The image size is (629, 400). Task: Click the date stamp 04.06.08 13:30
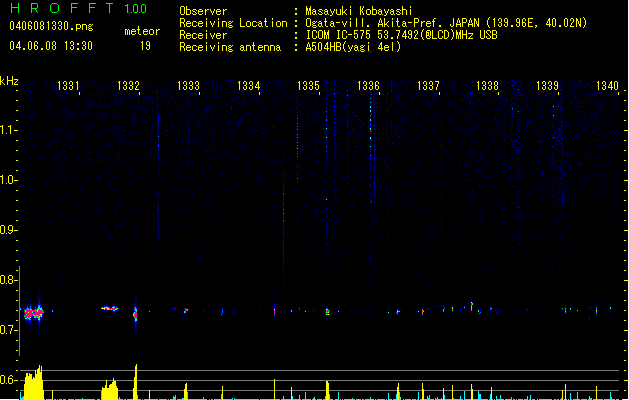[x=51, y=46]
